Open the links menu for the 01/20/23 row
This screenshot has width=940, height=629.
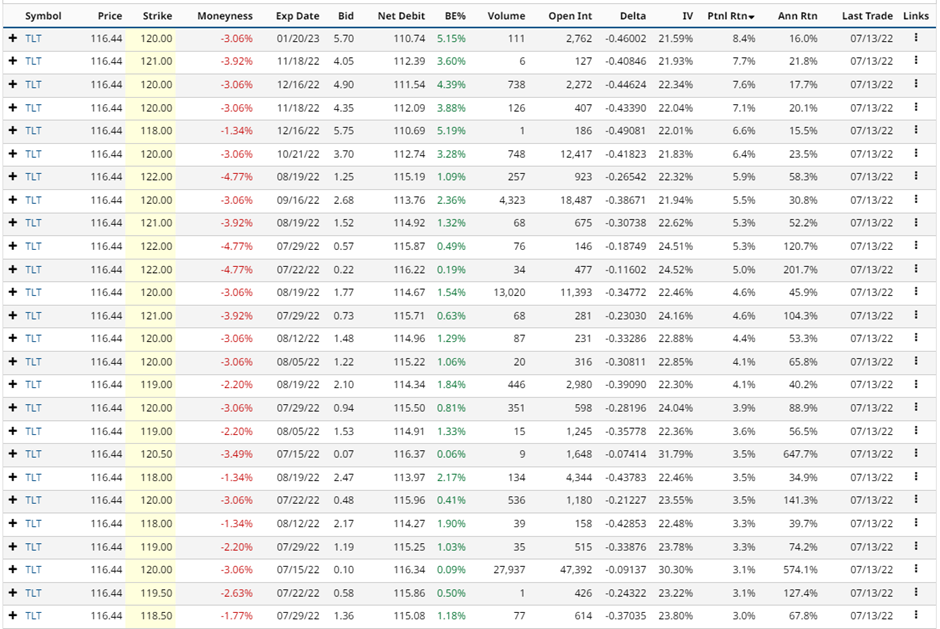(x=915, y=38)
